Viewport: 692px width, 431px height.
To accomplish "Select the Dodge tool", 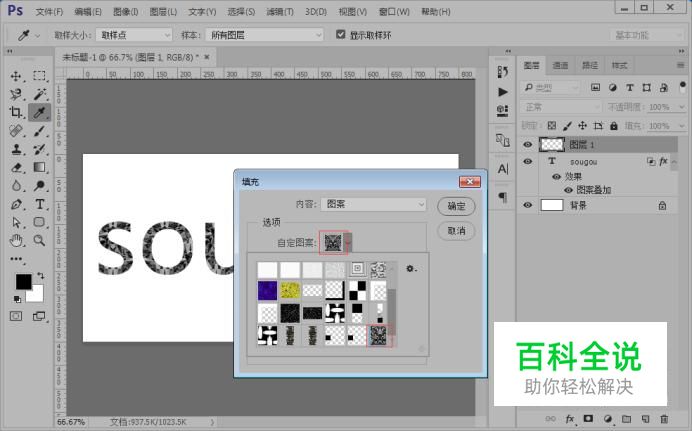I will pyautogui.click(x=39, y=186).
